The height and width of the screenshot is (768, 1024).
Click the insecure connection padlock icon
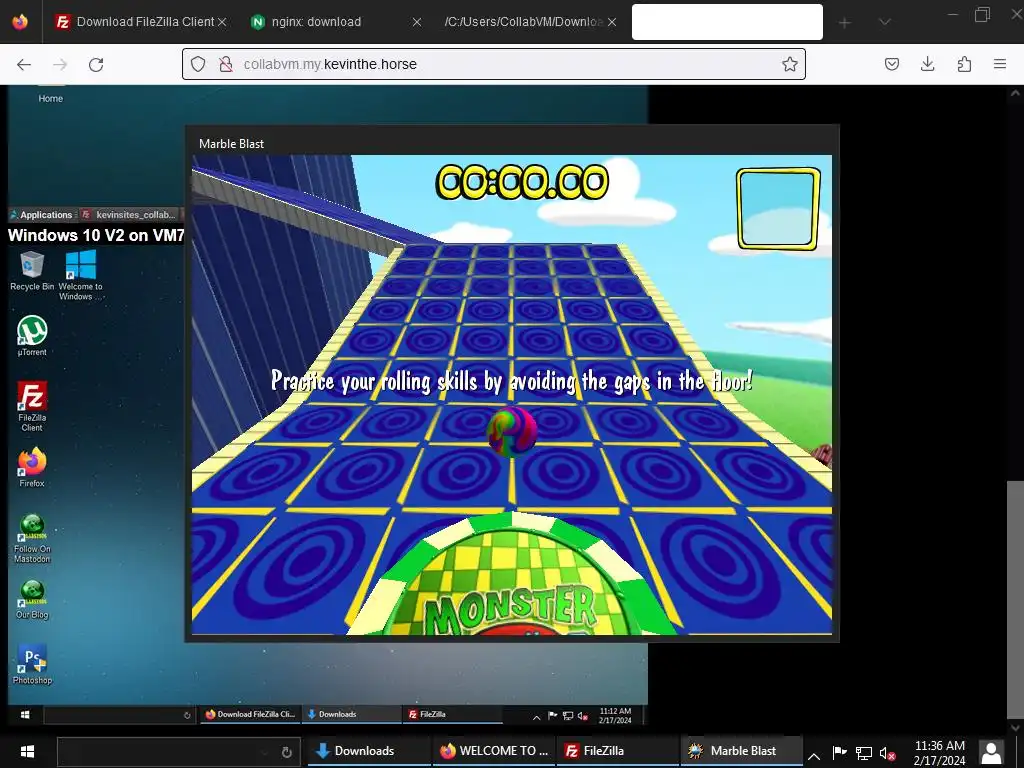click(226, 64)
